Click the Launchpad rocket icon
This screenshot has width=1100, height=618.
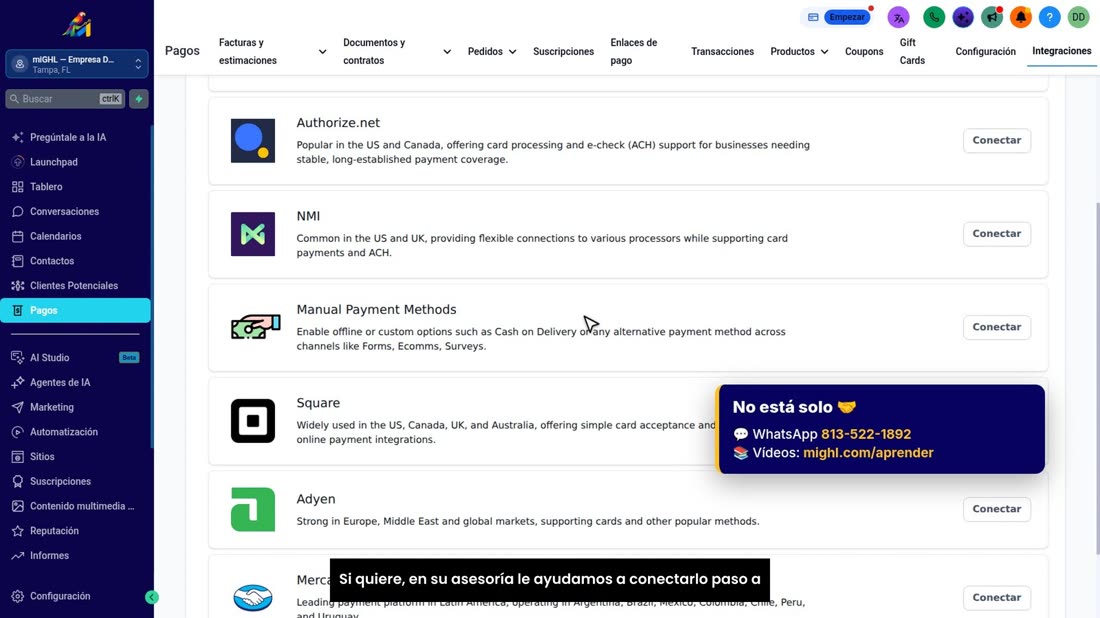point(18,162)
